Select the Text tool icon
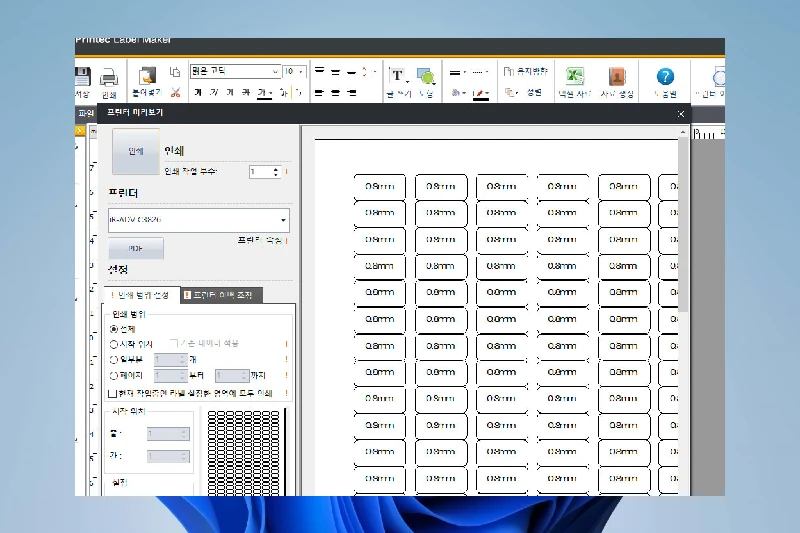The image size is (800, 533). click(x=397, y=76)
